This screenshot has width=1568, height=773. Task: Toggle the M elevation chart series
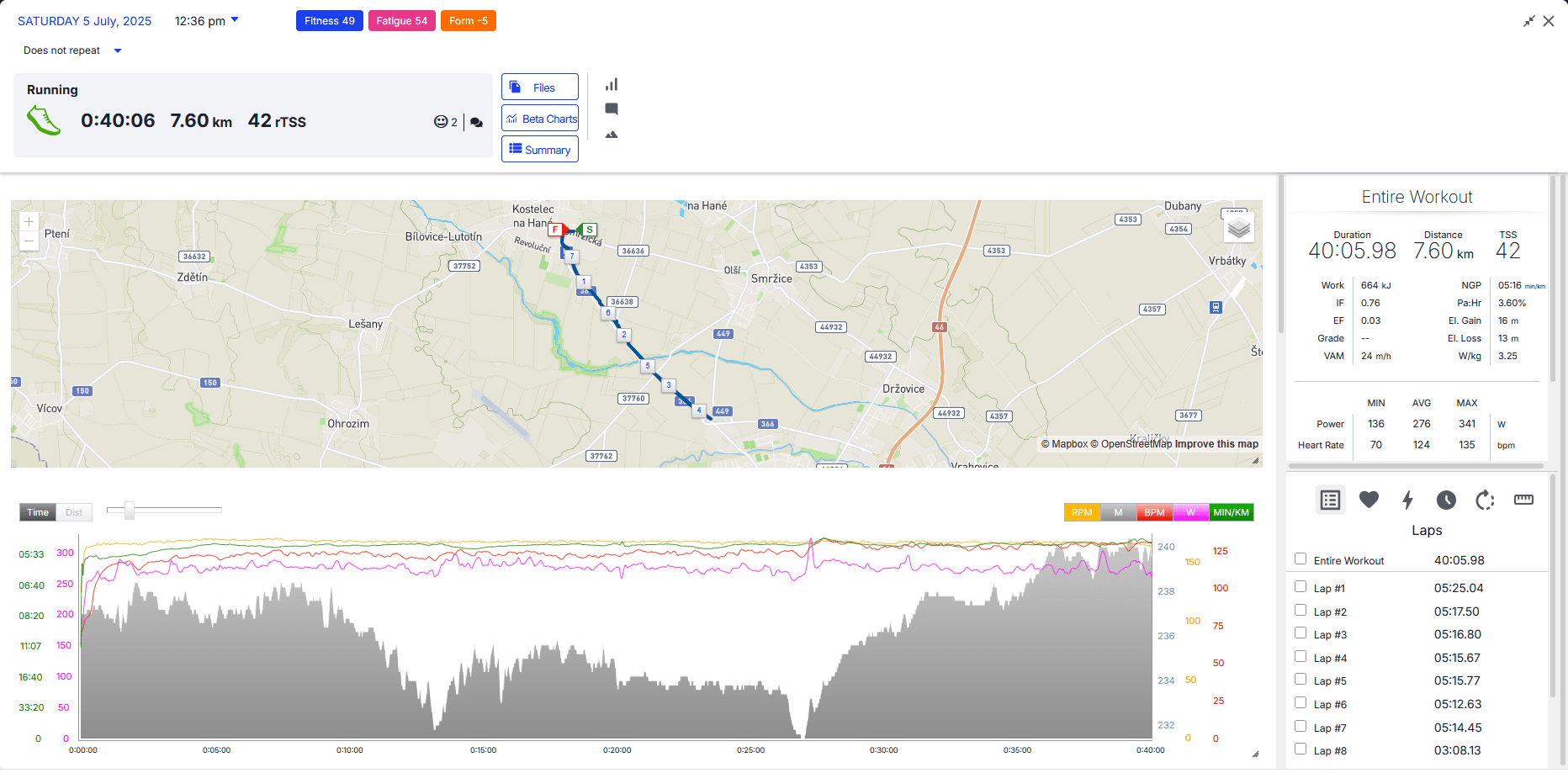coord(1118,512)
